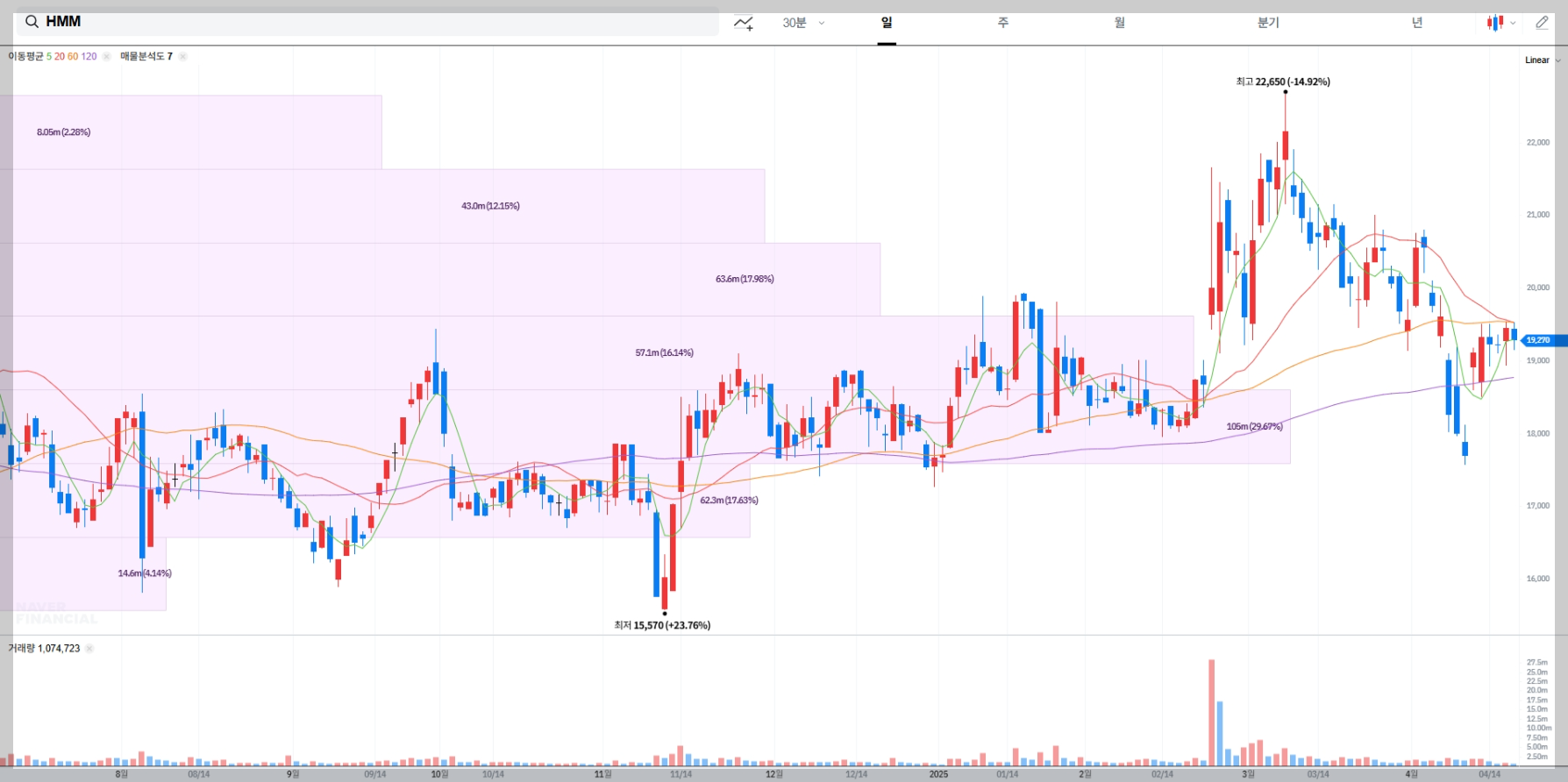This screenshot has width=1568, height=782.
Task: Click the 57.1m (16.14%) volume profile label
Action: [664, 352]
